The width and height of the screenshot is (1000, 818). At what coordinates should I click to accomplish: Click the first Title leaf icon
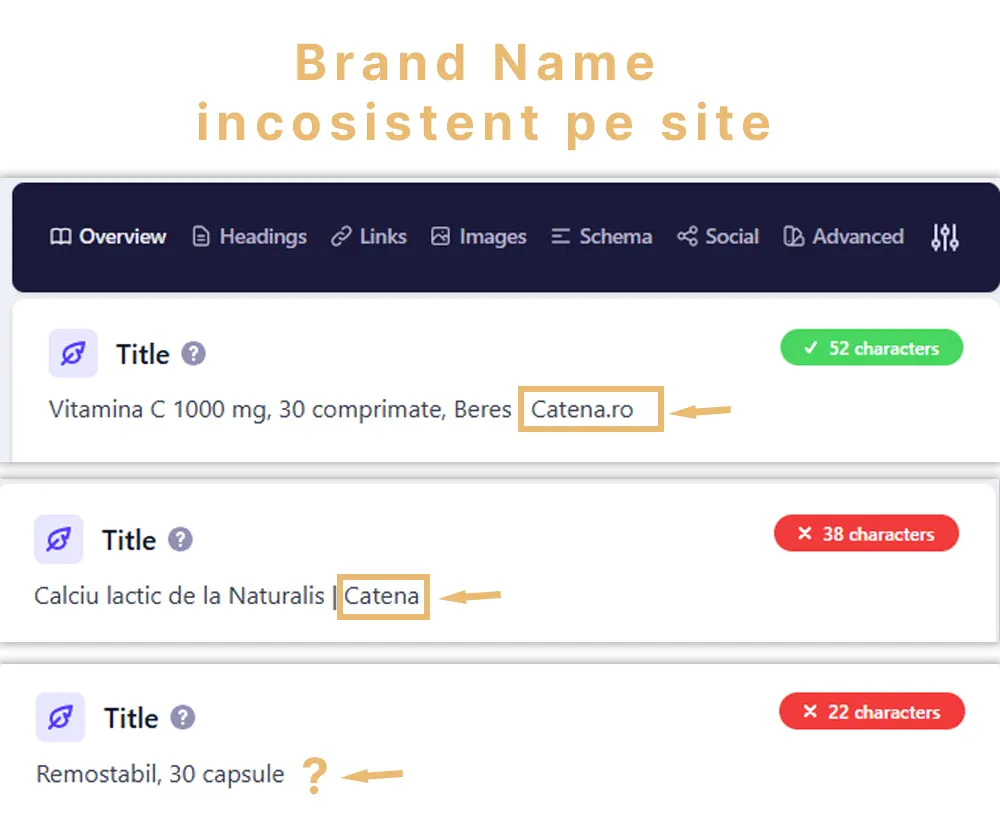(x=73, y=354)
